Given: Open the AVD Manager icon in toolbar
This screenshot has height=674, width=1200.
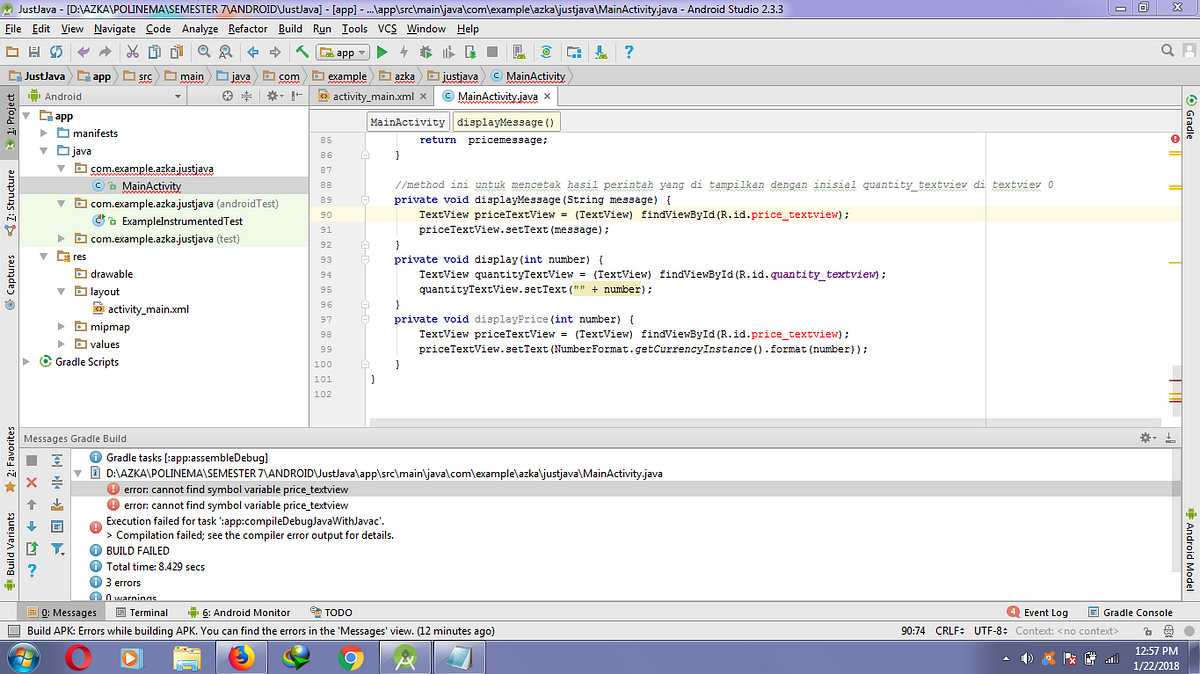Looking at the screenshot, I should pyautogui.click(x=519, y=52).
